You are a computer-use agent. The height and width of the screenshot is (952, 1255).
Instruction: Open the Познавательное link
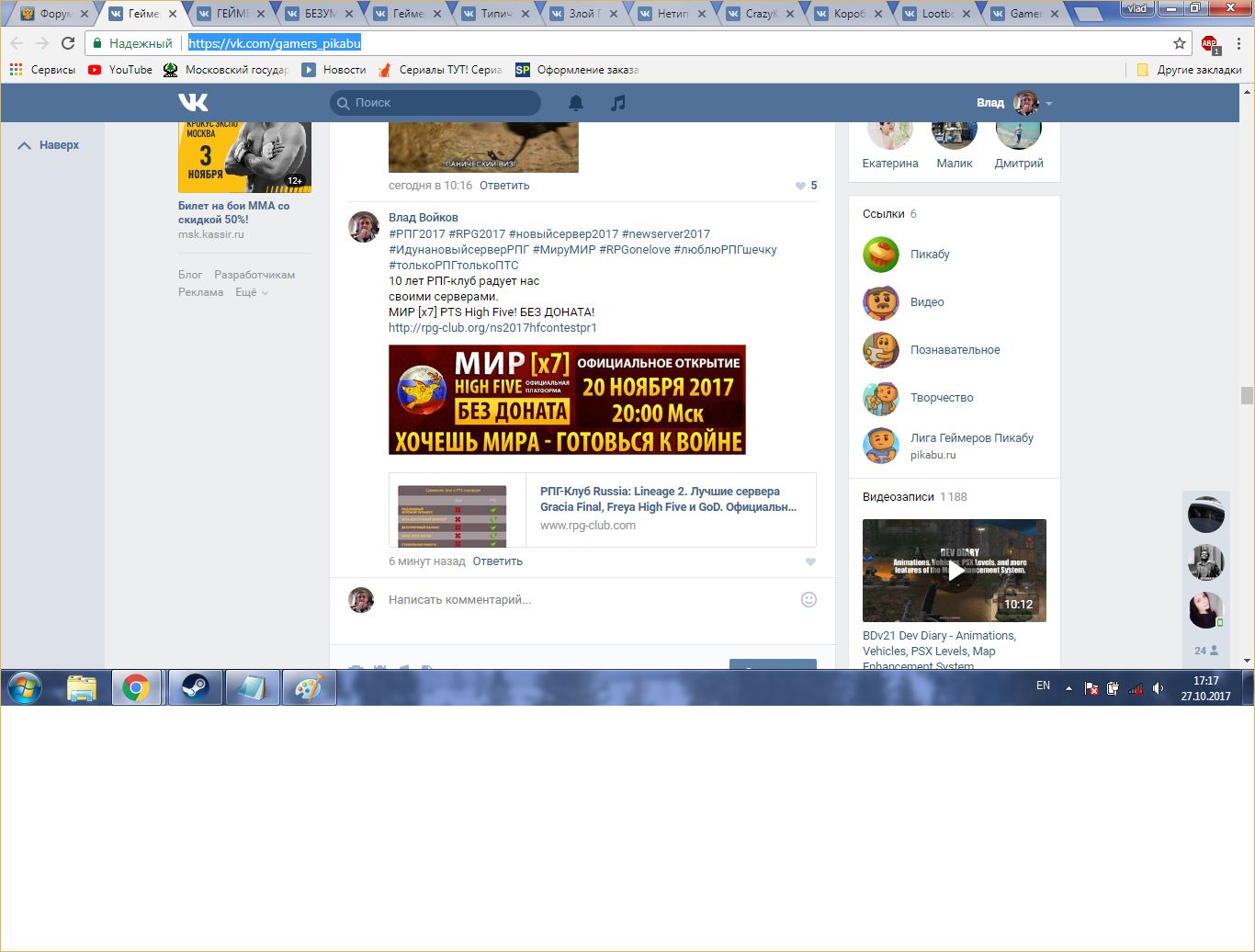(x=955, y=350)
